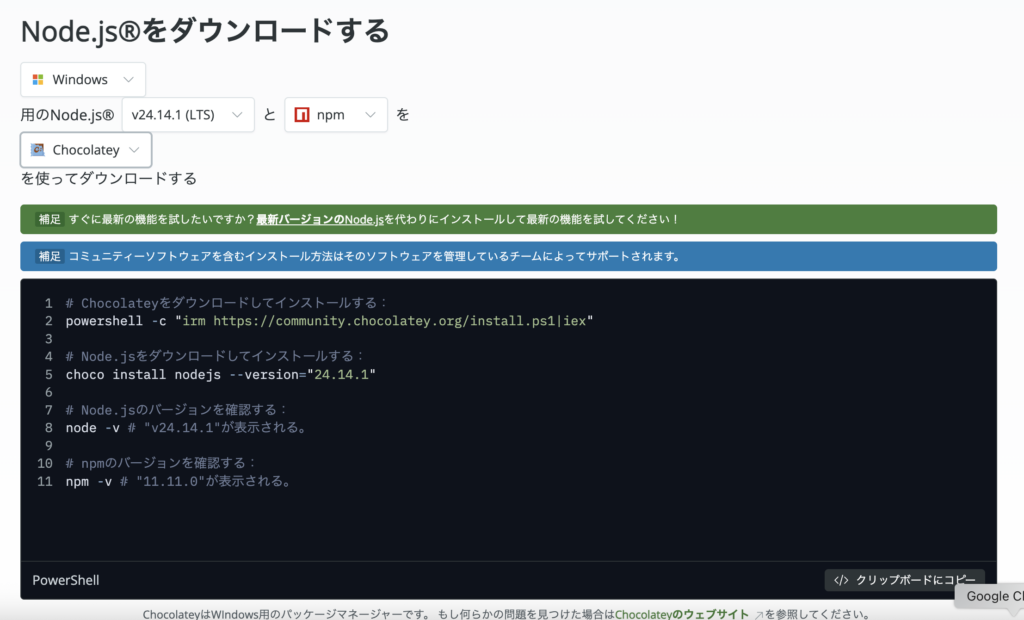Click the 補足 badge in the blue banner
Viewport: 1024px width, 620px height.
[x=49, y=256]
